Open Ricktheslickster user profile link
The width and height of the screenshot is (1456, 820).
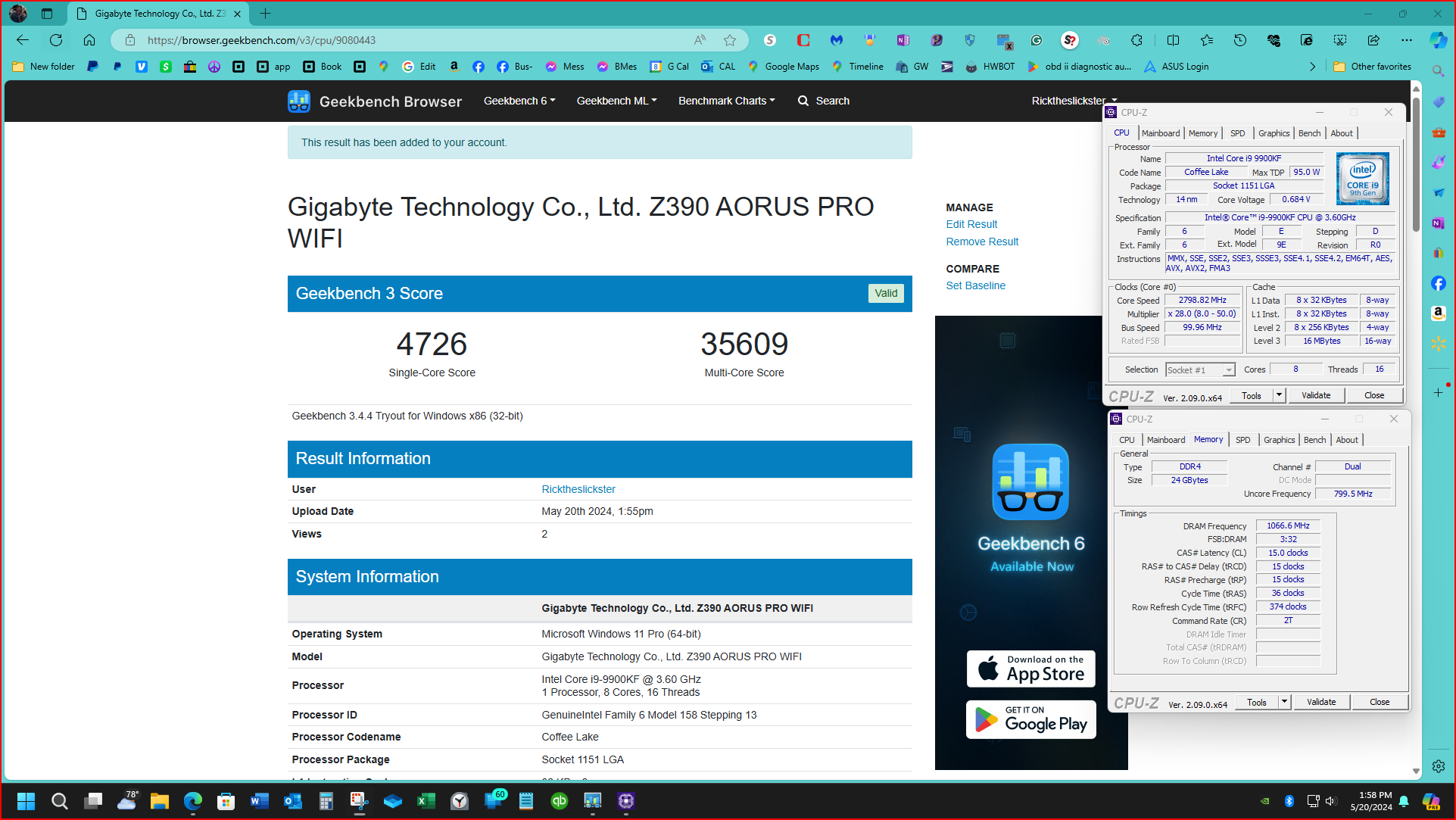coord(578,489)
